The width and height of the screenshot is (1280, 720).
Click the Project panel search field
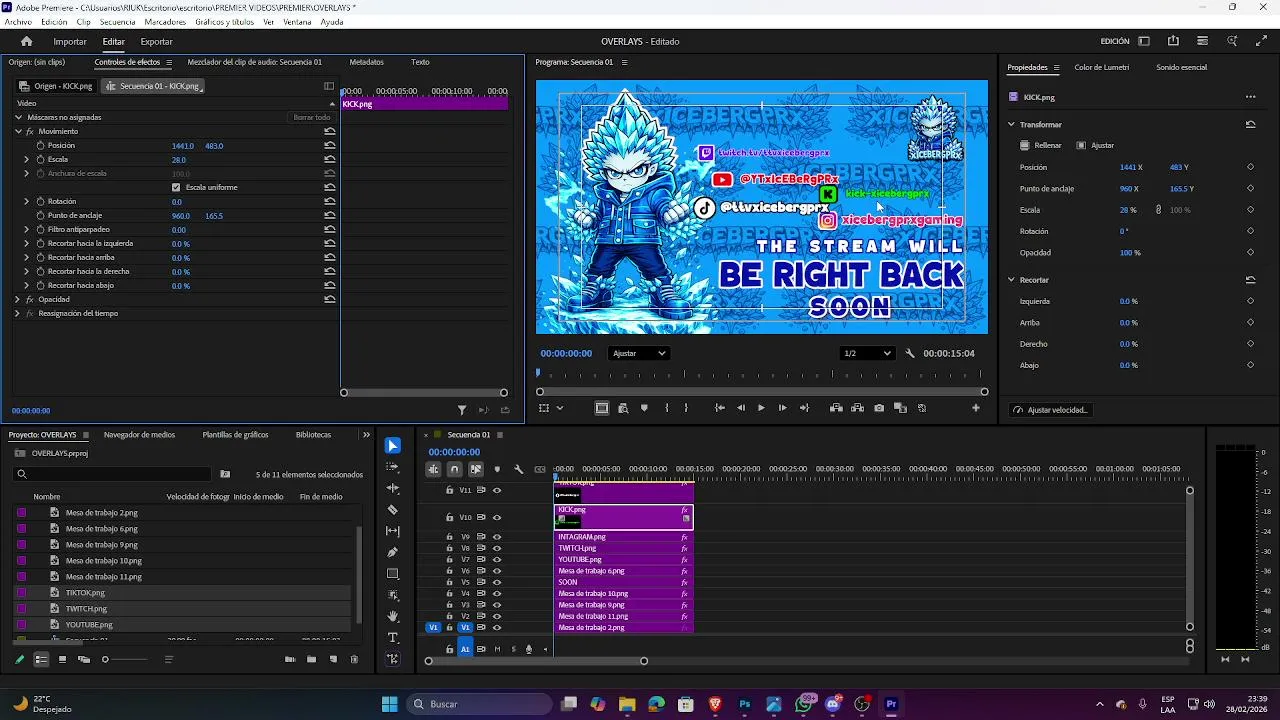111,474
